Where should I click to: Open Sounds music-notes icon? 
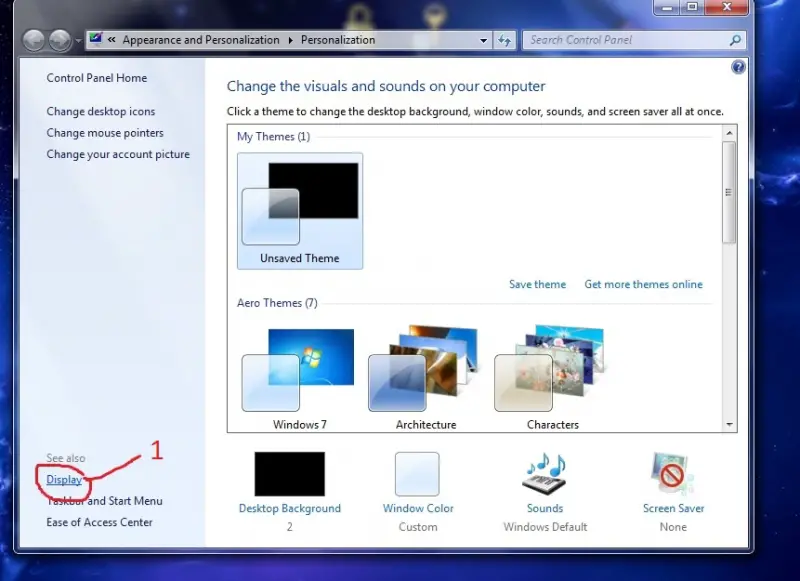[545, 474]
